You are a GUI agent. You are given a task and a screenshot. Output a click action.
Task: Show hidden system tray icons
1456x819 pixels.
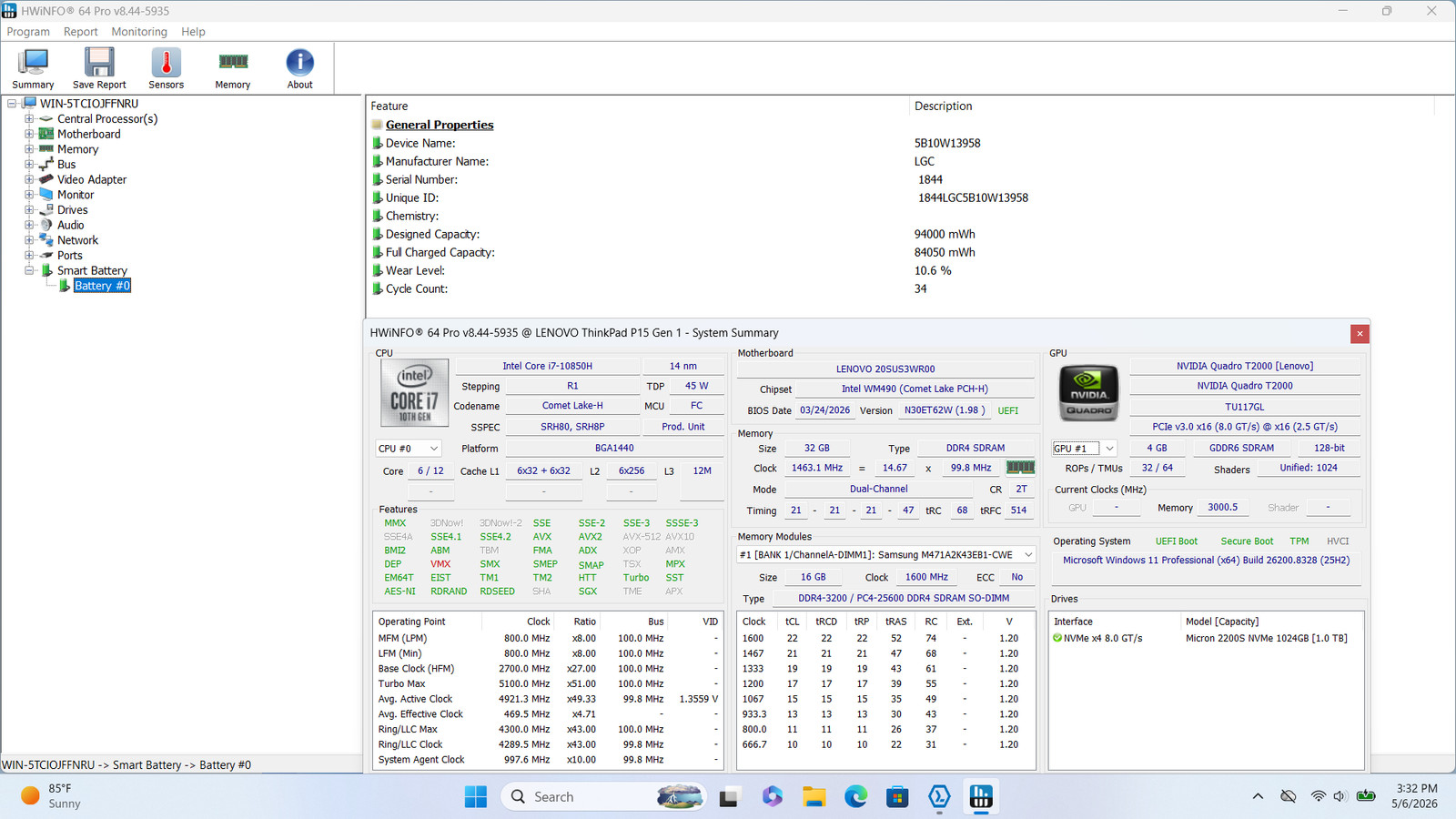(x=1258, y=796)
